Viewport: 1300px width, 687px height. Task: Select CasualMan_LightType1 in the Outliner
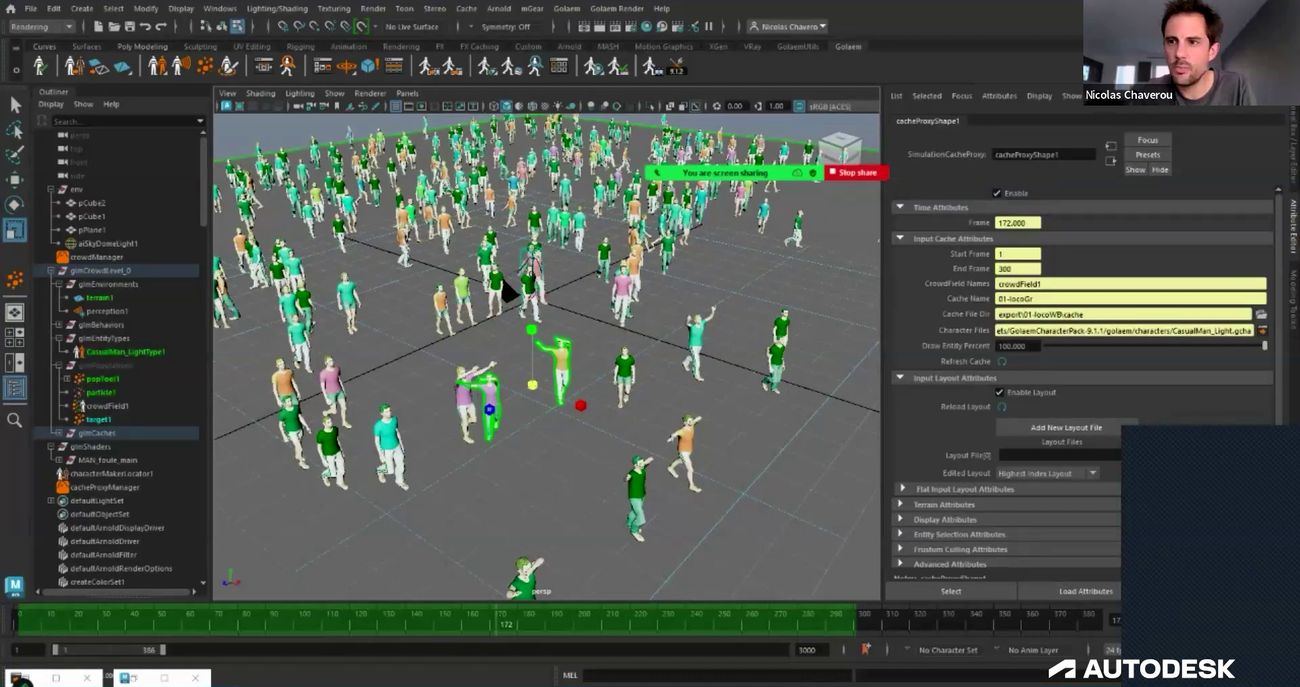pyautogui.click(x=125, y=352)
